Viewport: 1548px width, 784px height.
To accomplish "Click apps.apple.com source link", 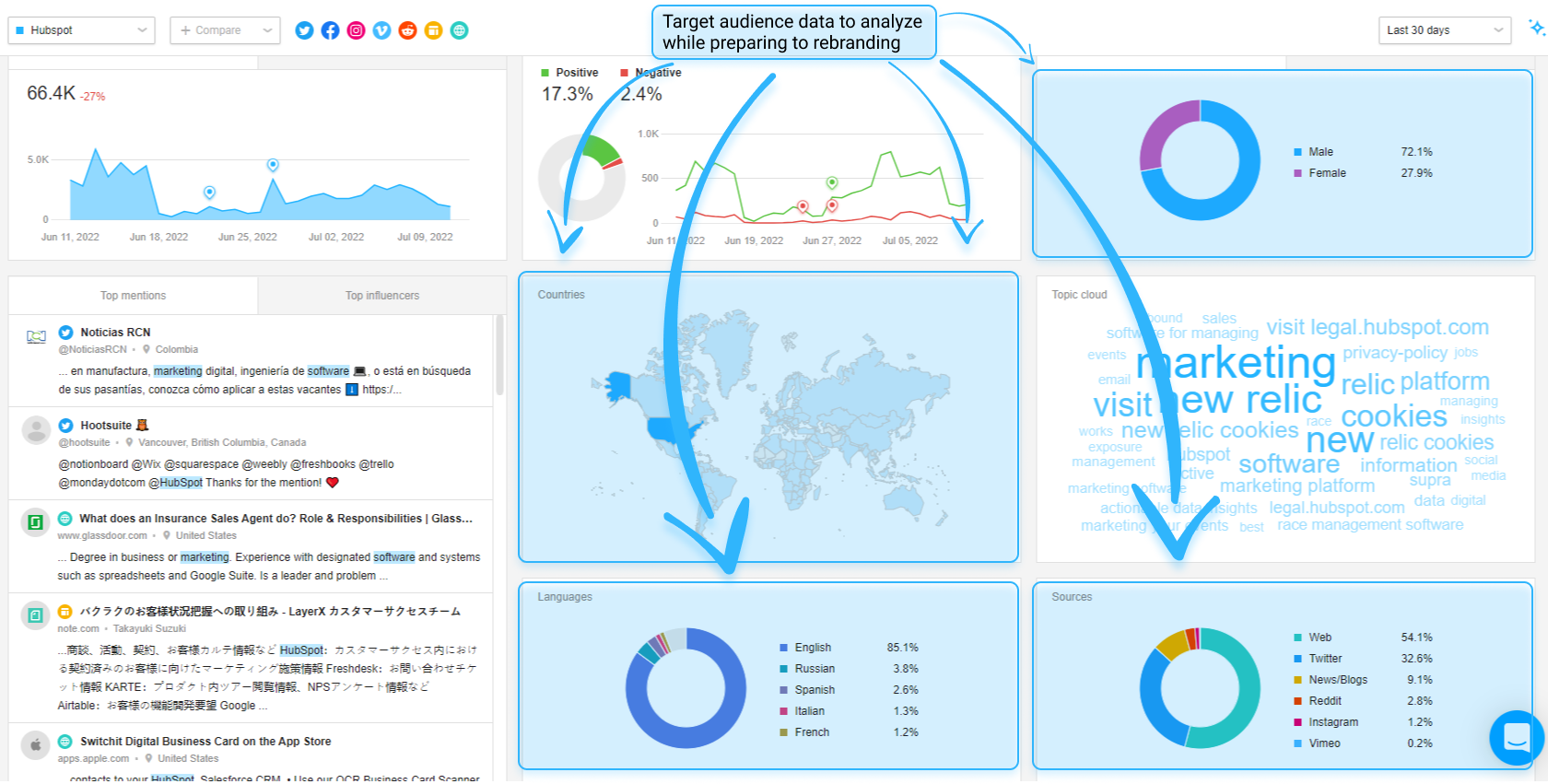I will pos(93,758).
